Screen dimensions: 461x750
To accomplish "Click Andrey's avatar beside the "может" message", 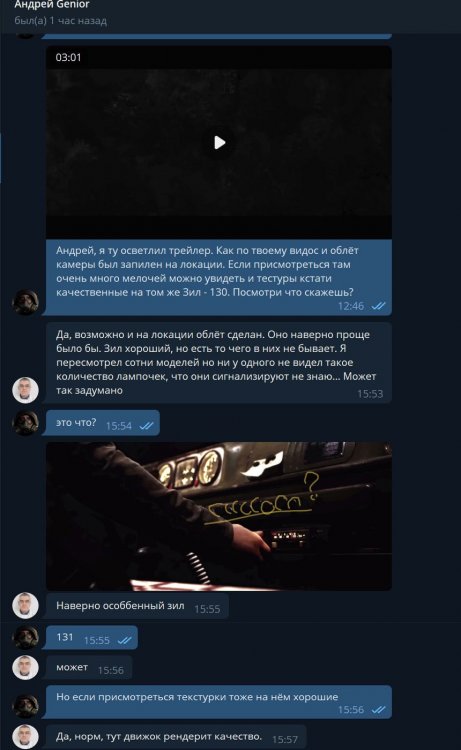I will click(x=25, y=667).
